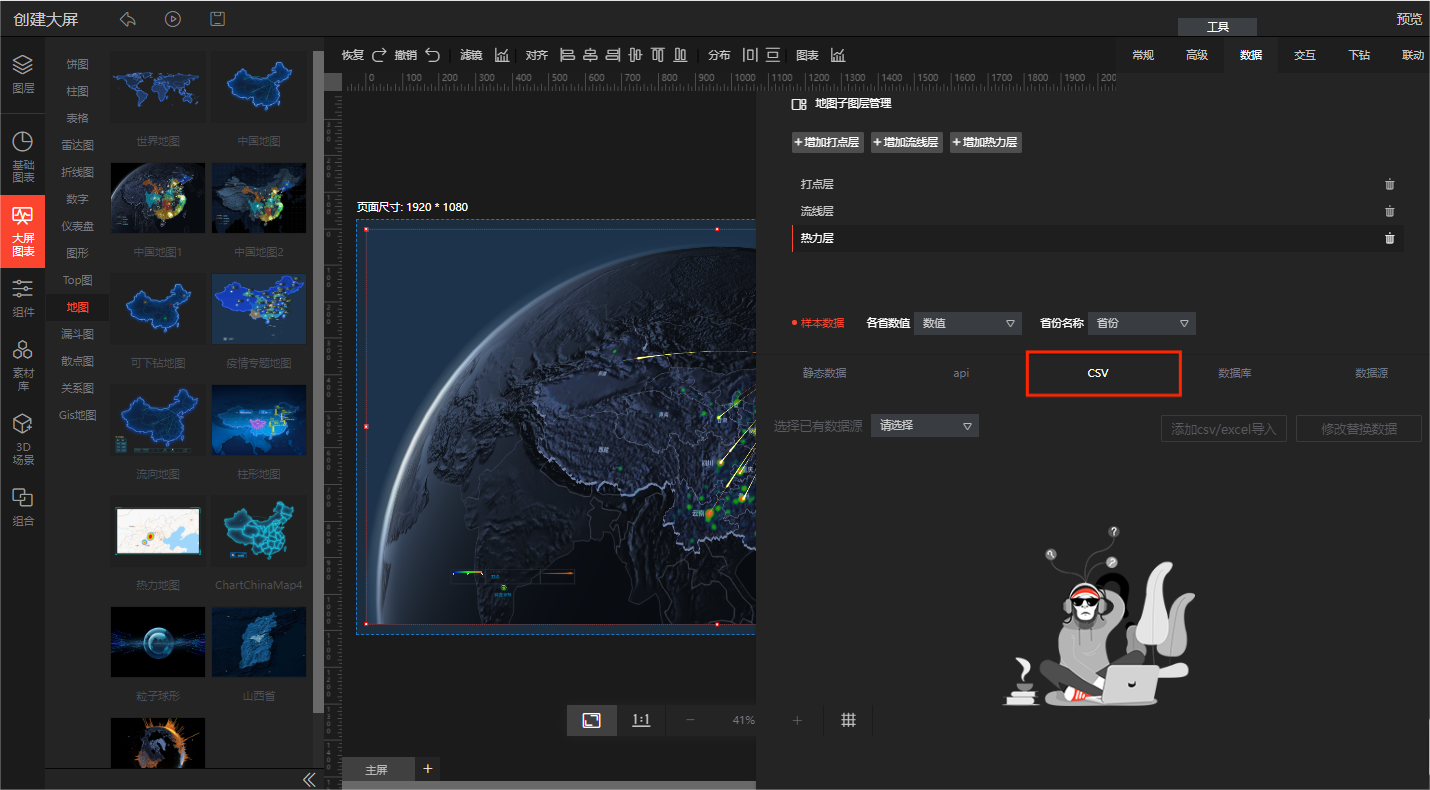The image size is (1430, 790).
Task: Click the 1:1 actual size button
Action: coord(641,720)
